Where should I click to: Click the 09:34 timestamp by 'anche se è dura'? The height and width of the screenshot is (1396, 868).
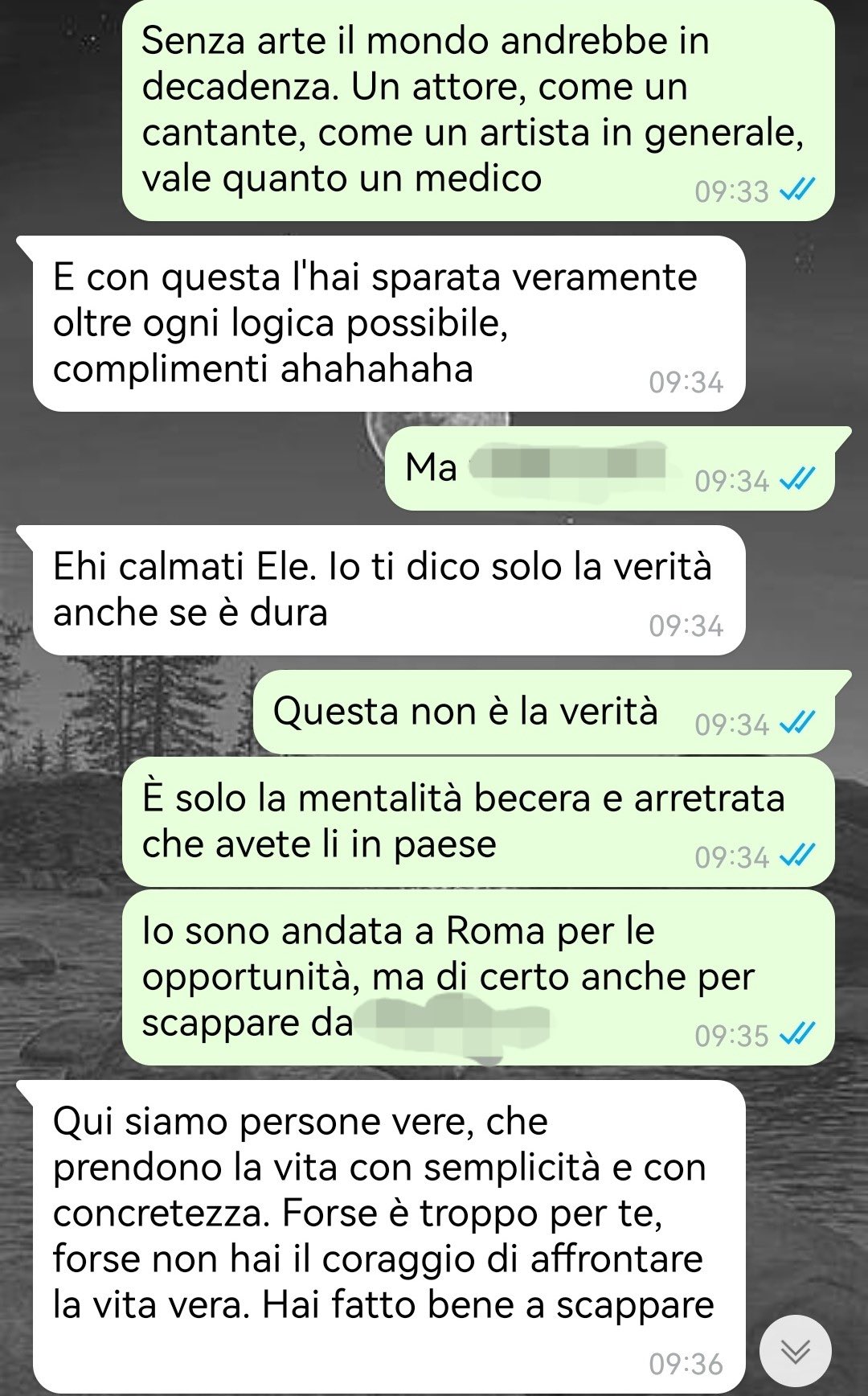(x=686, y=626)
